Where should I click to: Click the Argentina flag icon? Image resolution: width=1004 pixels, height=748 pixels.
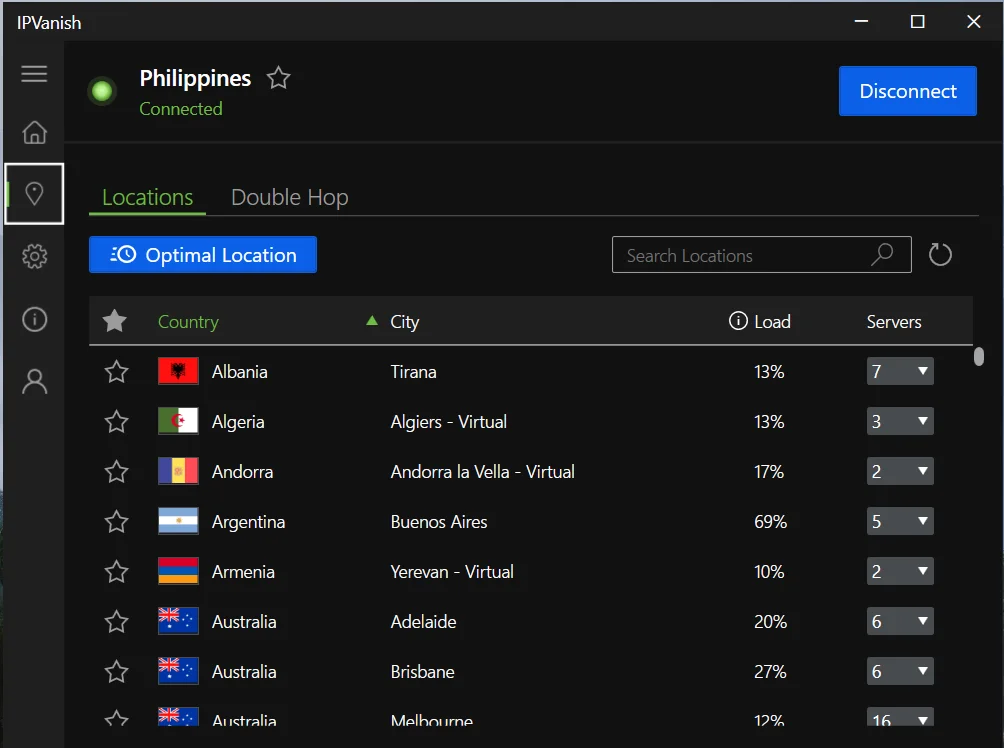pyautogui.click(x=178, y=521)
